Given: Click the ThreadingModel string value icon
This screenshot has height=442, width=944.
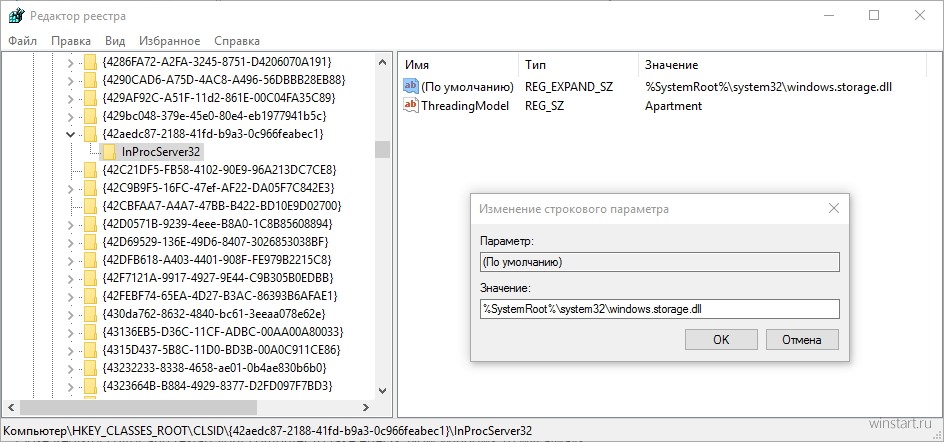Looking at the screenshot, I should (x=411, y=105).
